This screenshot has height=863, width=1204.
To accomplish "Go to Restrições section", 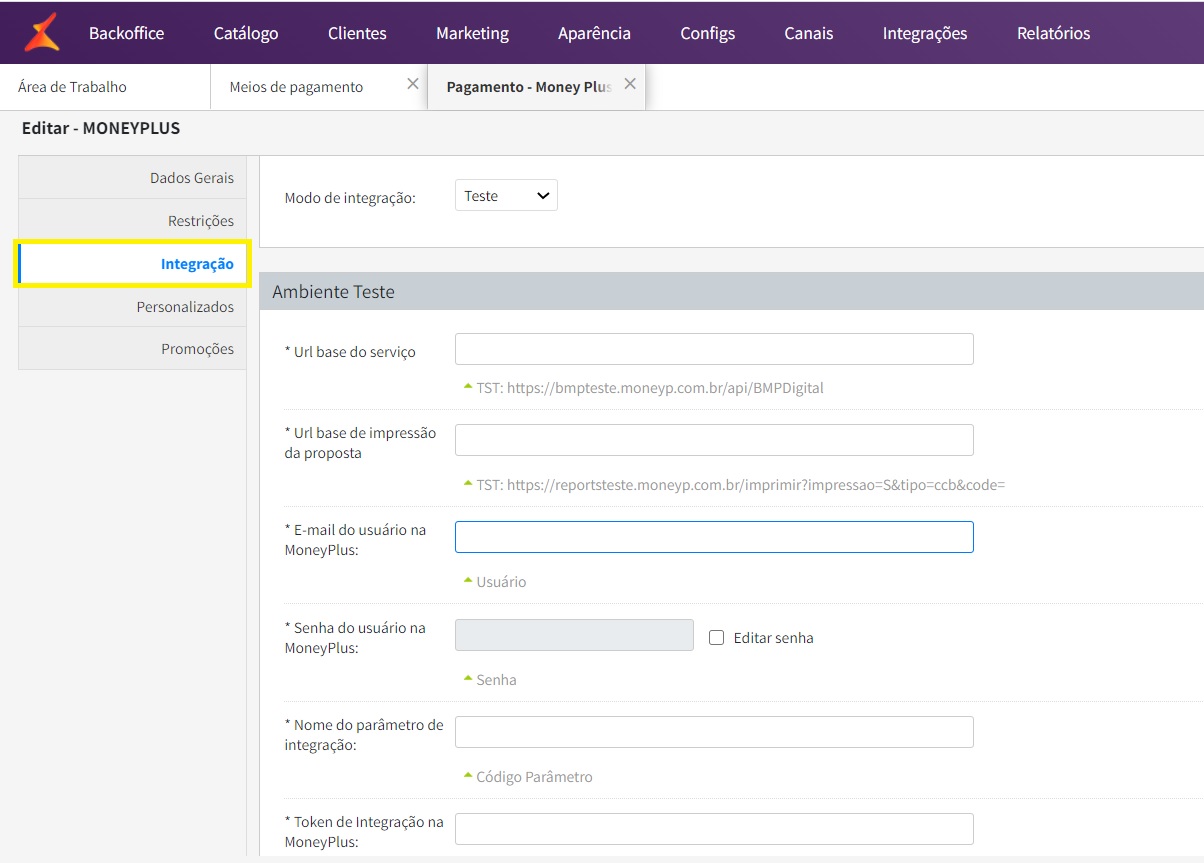I will pyautogui.click(x=132, y=220).
